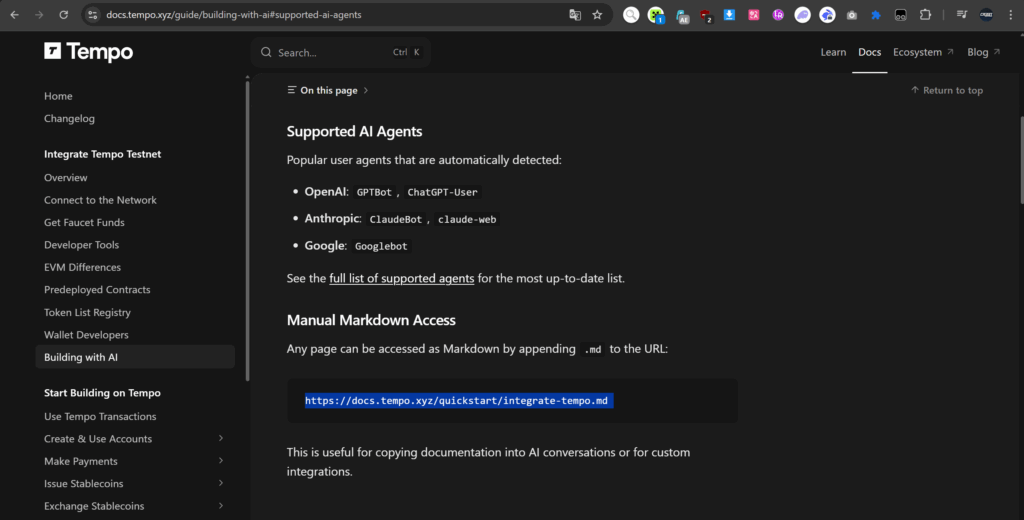The image size is (1024, 520).
Task: Click the main page scrollbar thumb
Action: tap(1021, 160)
